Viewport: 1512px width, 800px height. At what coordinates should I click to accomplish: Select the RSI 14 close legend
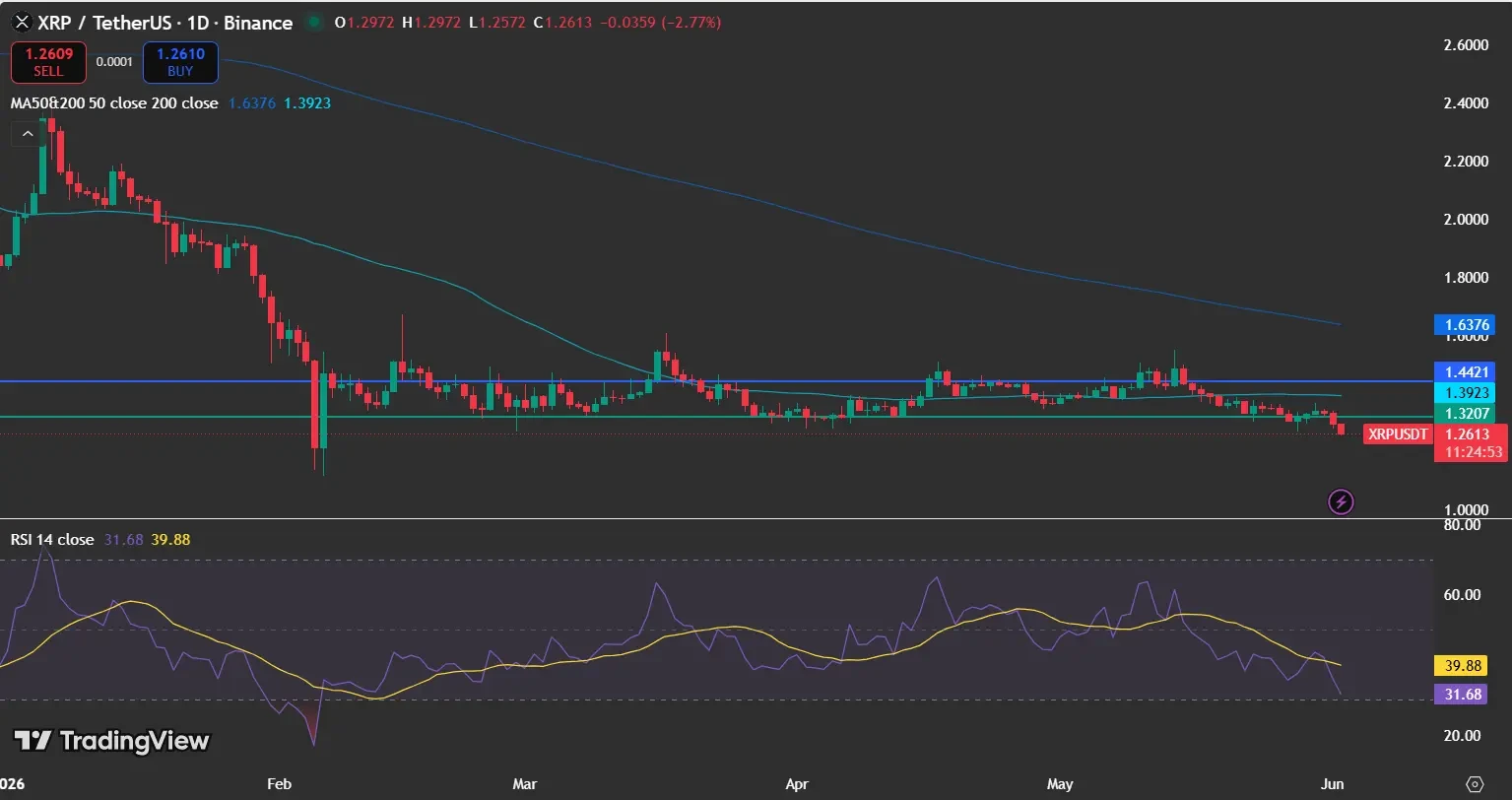52,539
